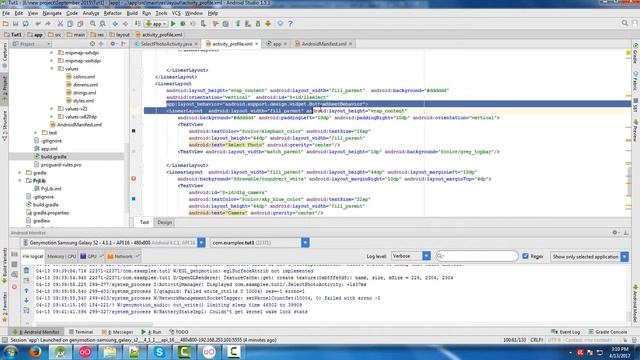The height and width of the screenshot is (360, 640).
Task: Click the Synchronize toolbar icon
Action: tap(26, 24)
